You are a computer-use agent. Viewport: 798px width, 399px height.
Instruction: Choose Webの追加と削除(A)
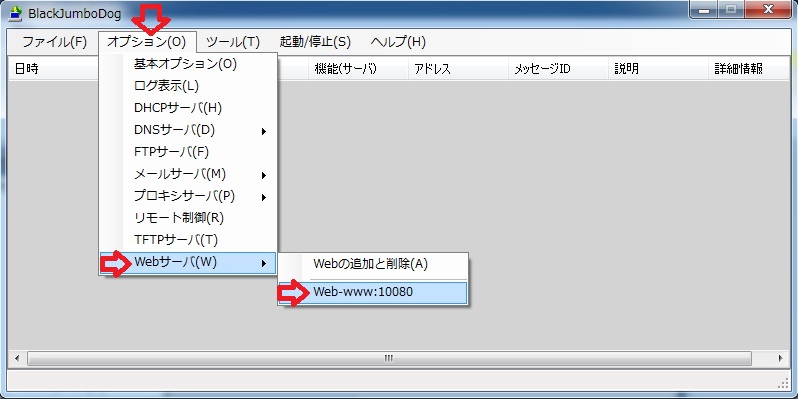pos(373,264)
